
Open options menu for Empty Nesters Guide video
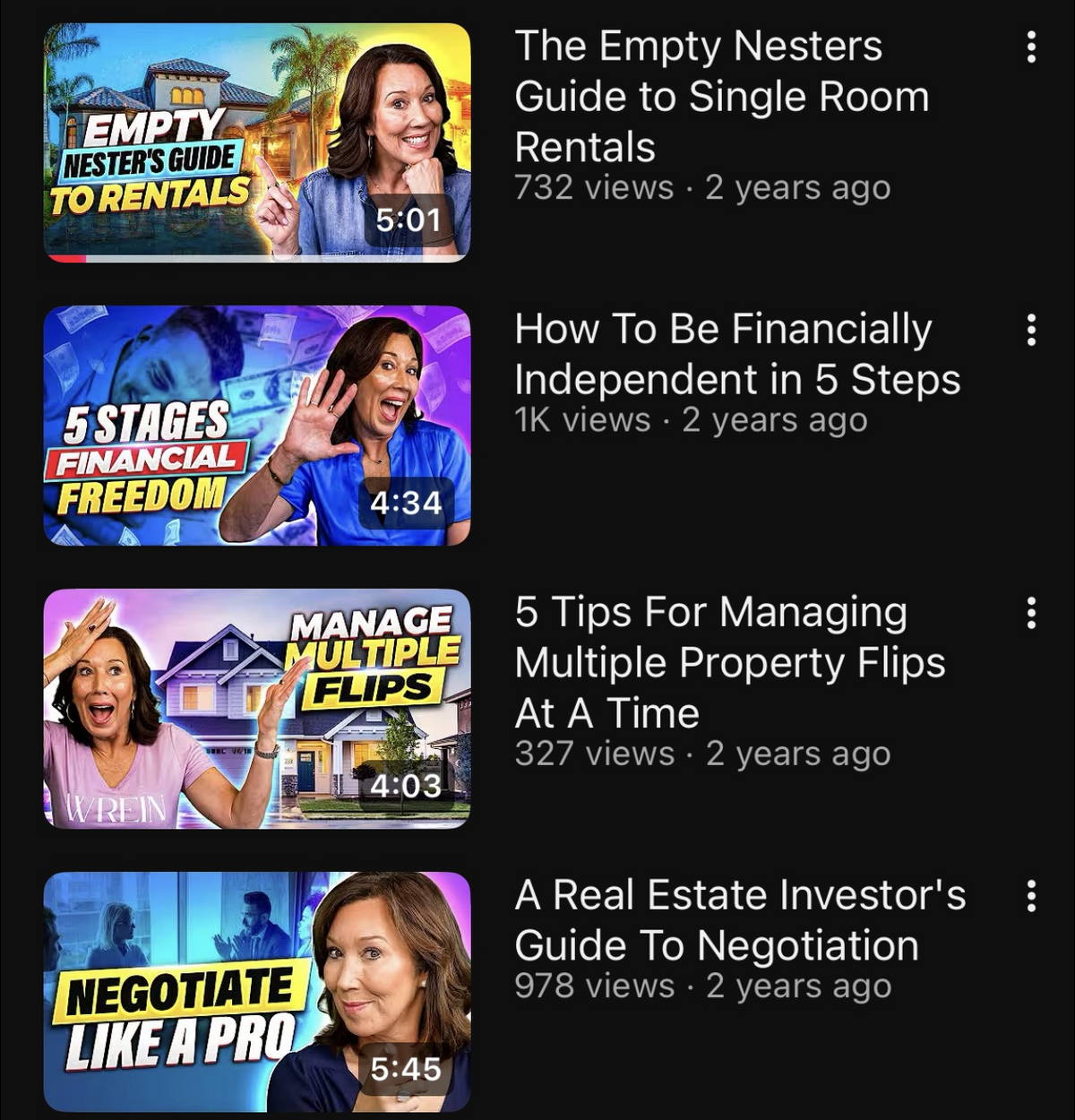pos(1031,47)
